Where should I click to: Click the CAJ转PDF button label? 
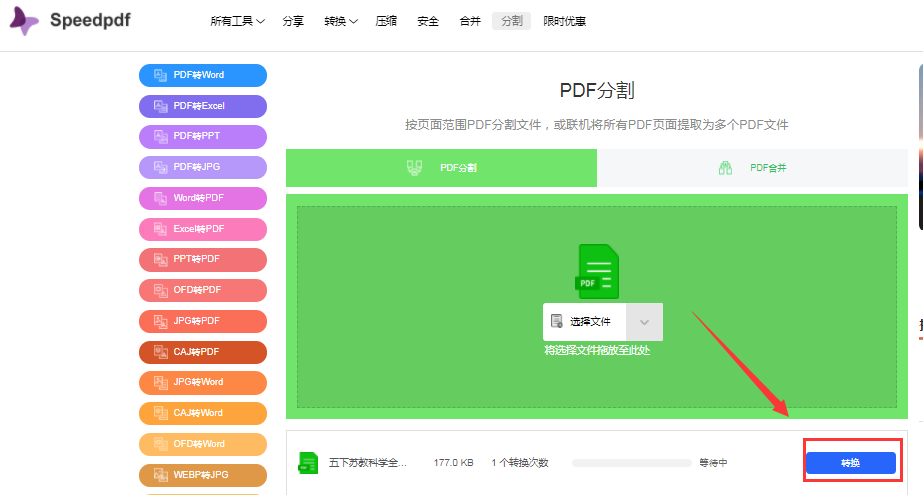coord(196,352)
